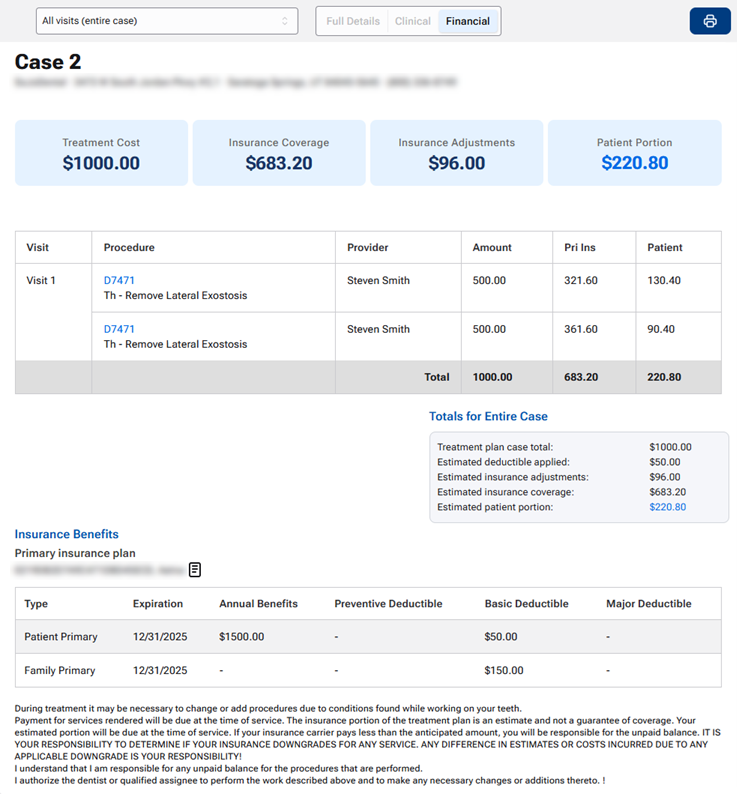This screenshot has height=794, width=737.
Task: Click the Insurance Adjustments summary card
Action: pyautogui.click(x=456, y=152)
